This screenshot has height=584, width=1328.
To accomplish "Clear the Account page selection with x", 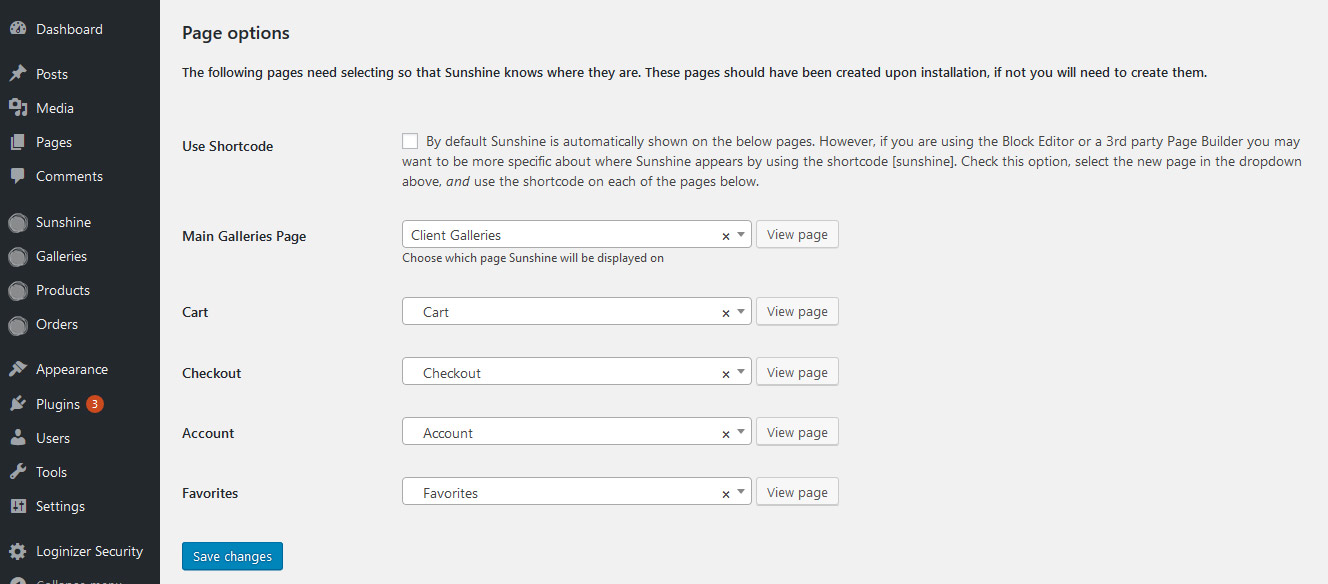I will tap(726, 434).
